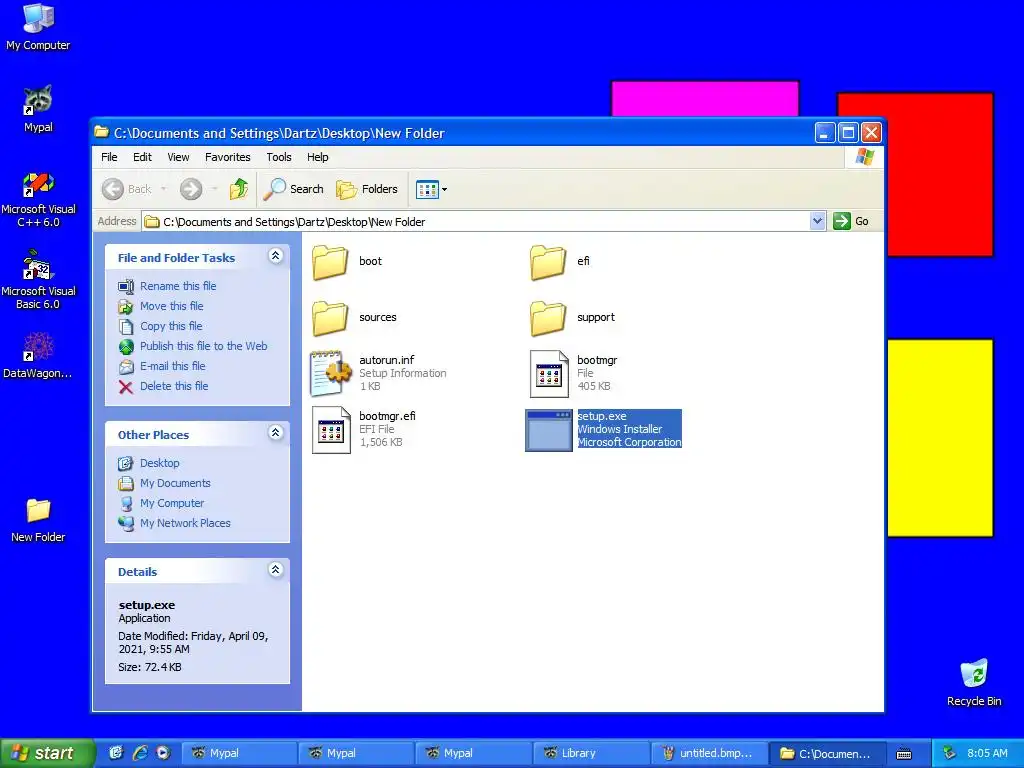The width and height of the screenshot is (1024, 768).
Task: Switch to untitled.bmp taskbar button
Action: 708,753
